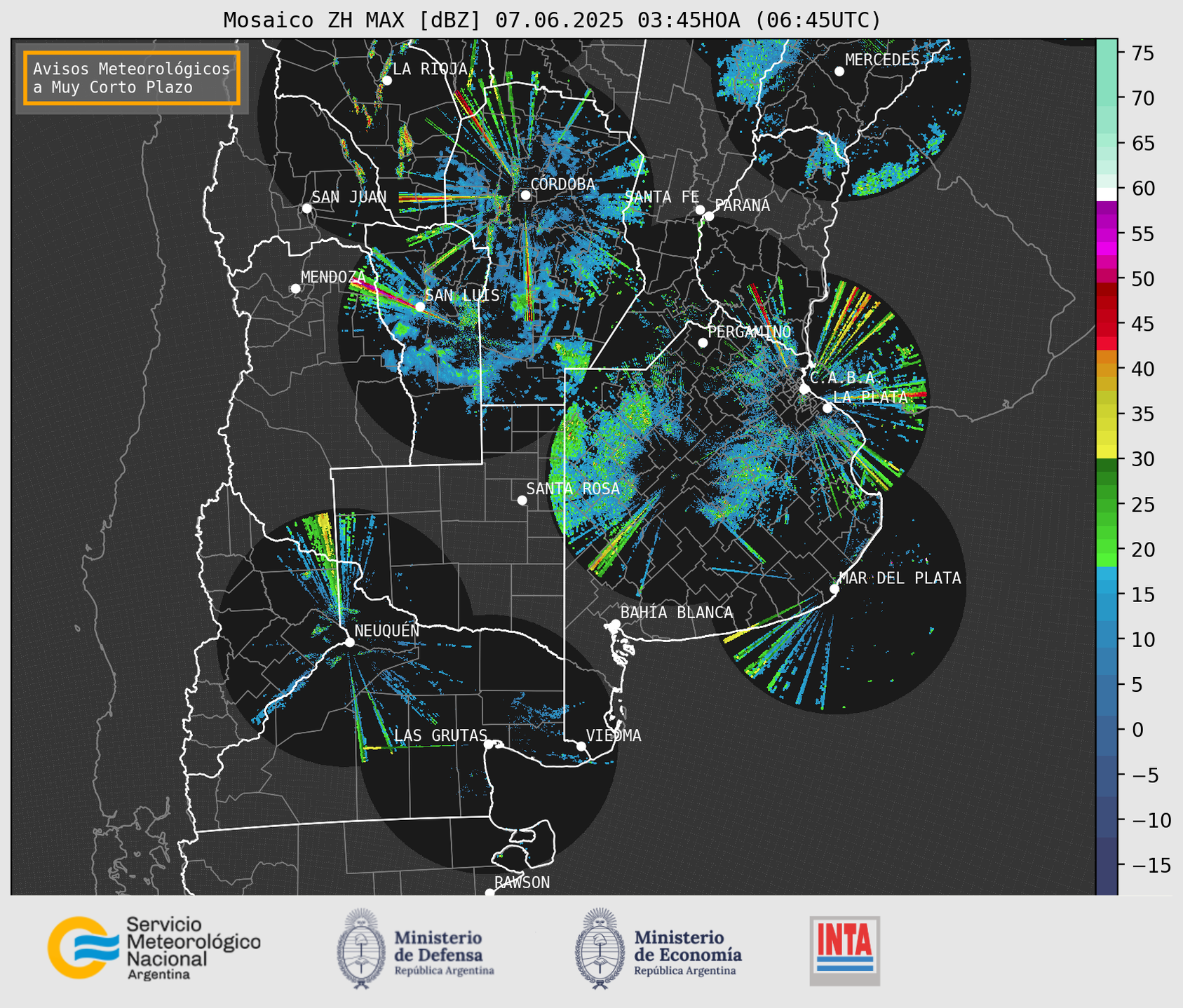Screen dimensions: 1183x1008
Task: Click the white marker dot for San Juan
Action: pos(306,208)
